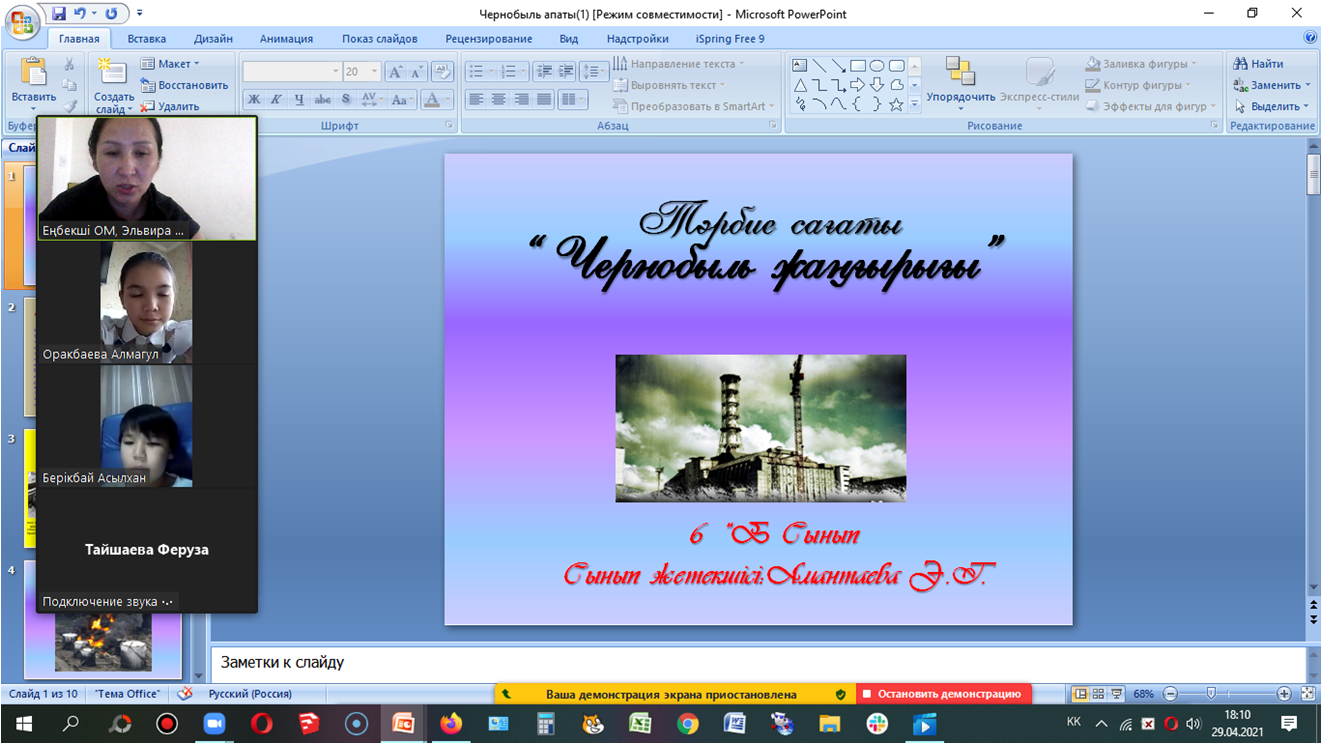Screen dimensions: 1322x744
Task: Select the star shape in shapes gallery
Action: [896, 104]
